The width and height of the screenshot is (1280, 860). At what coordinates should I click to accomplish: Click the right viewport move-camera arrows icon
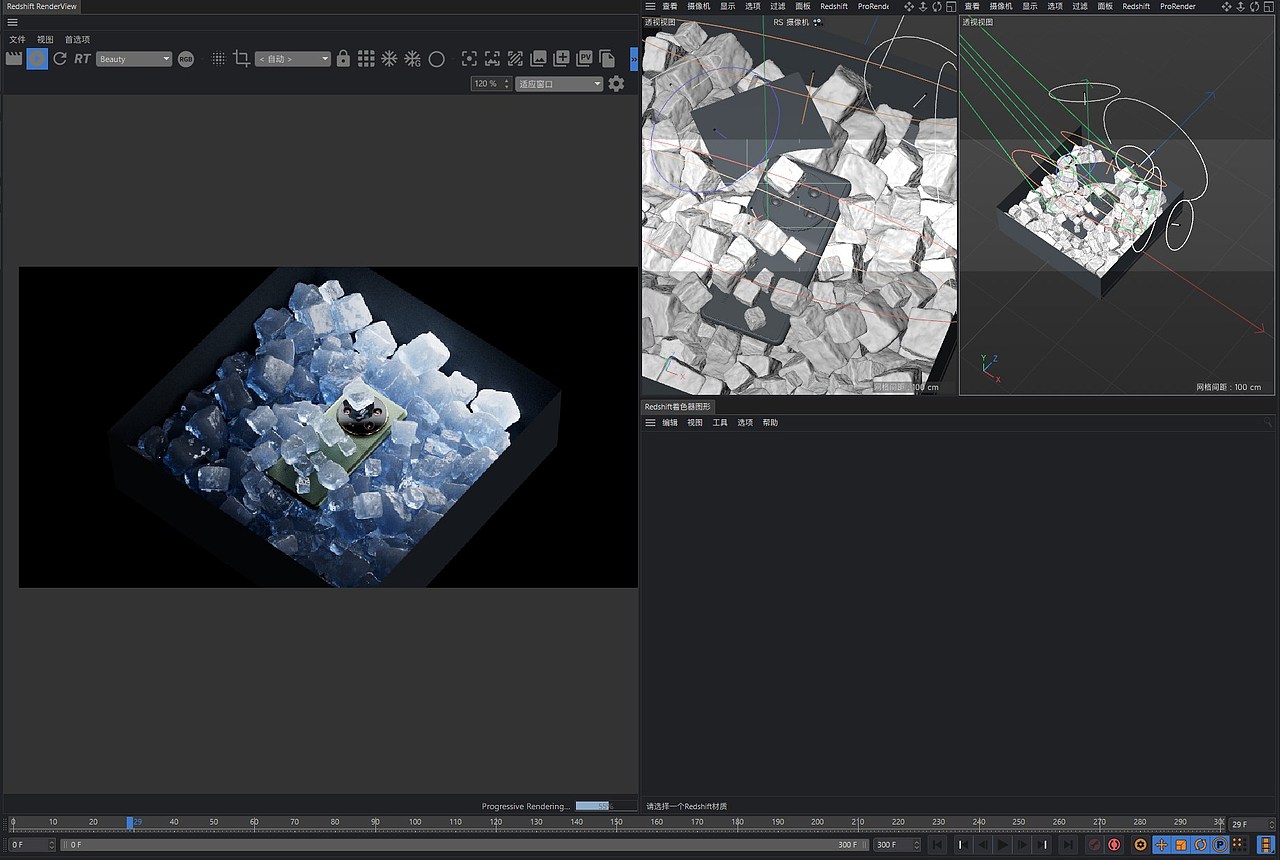click(1229, 6)
